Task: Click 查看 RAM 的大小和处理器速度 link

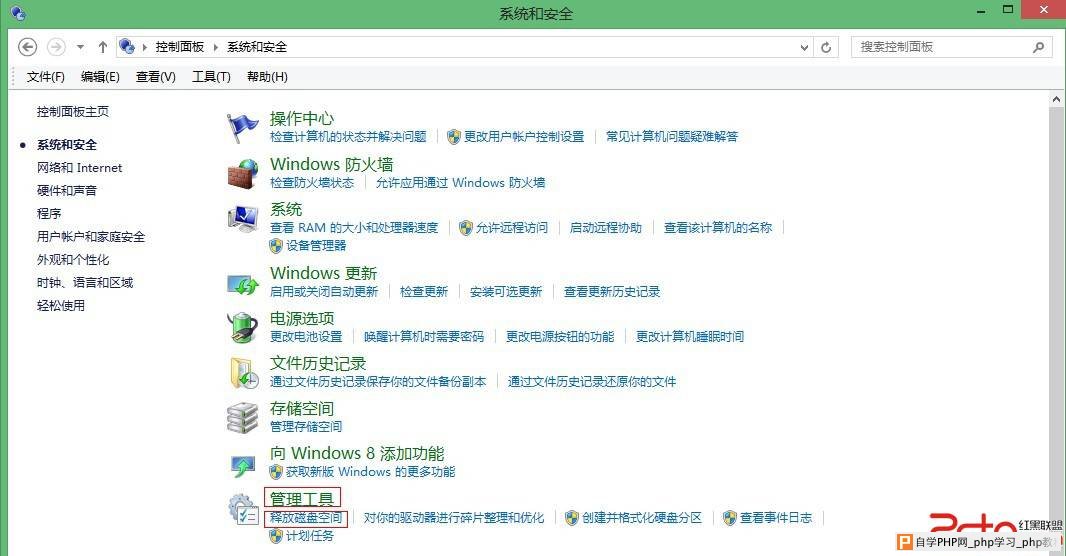Action: point(354,228)
